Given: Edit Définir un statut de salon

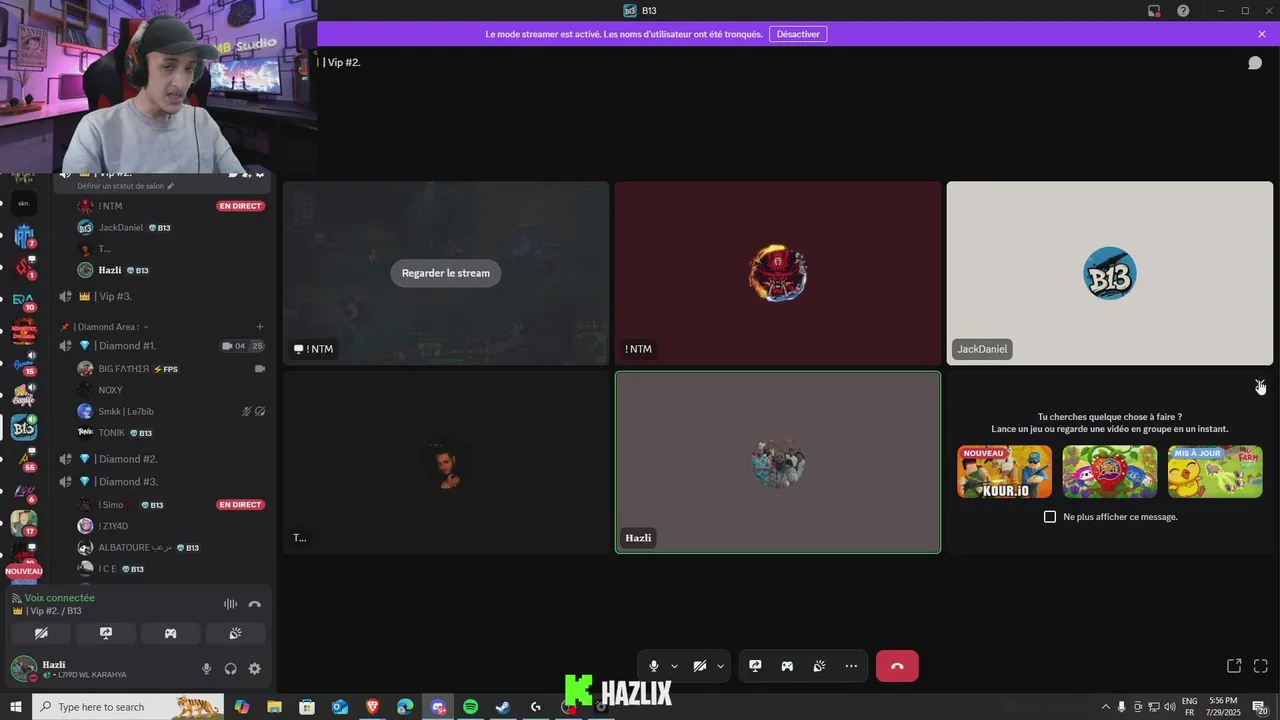Looking at the screenshot, I should [126, 186].
